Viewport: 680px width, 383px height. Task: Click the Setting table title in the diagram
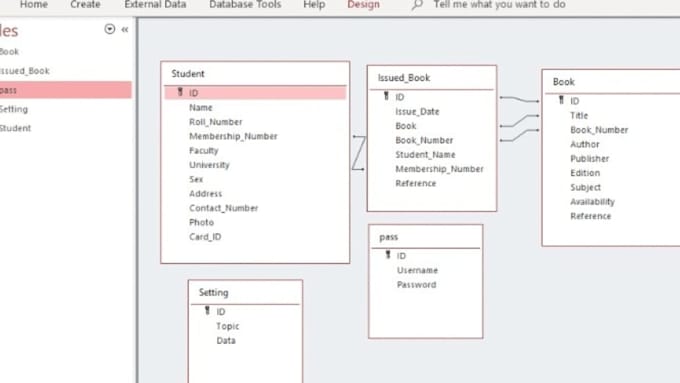tap(213, 292)
